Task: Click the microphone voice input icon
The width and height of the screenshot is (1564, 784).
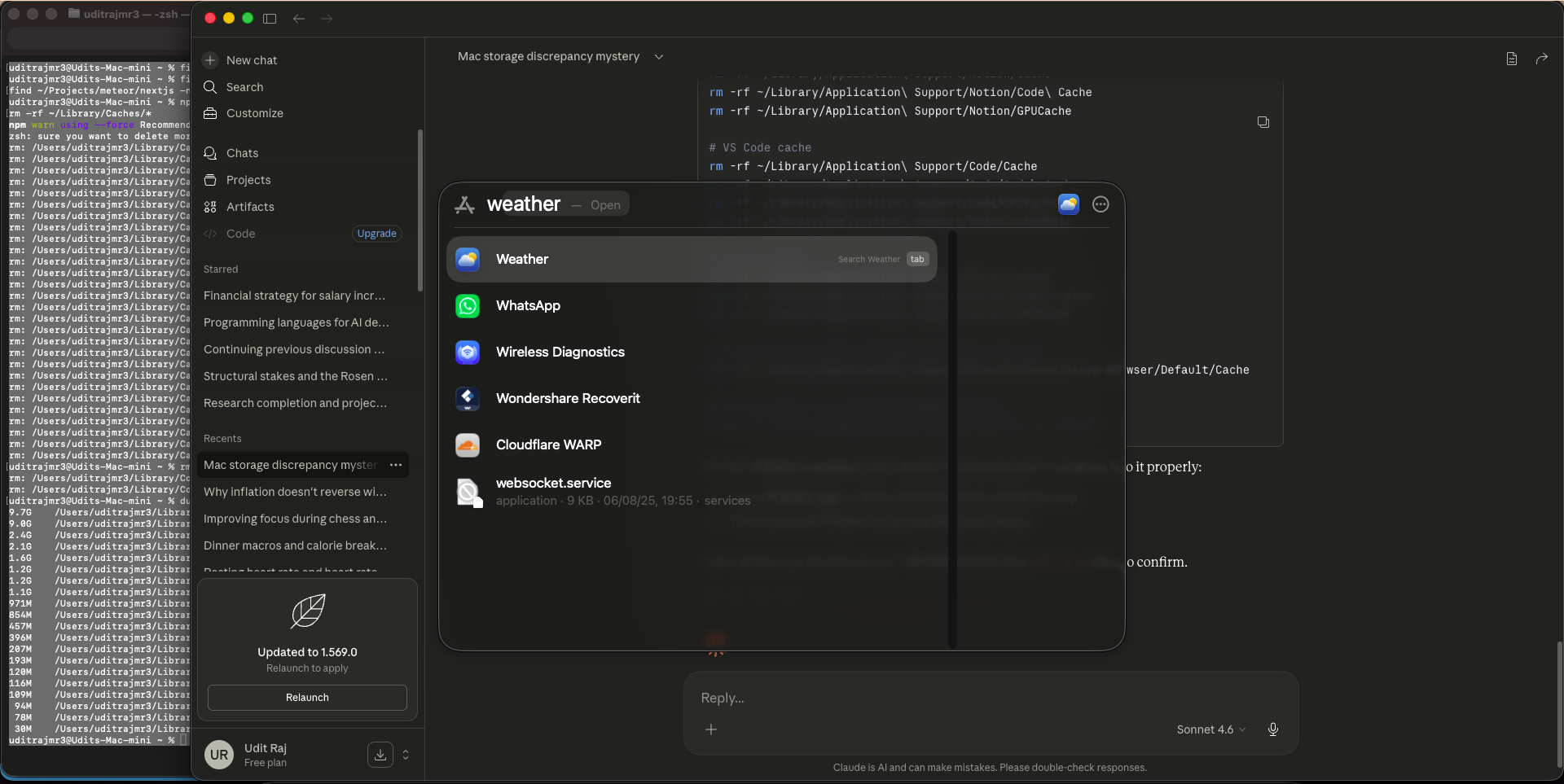Action: point(1272,729)
